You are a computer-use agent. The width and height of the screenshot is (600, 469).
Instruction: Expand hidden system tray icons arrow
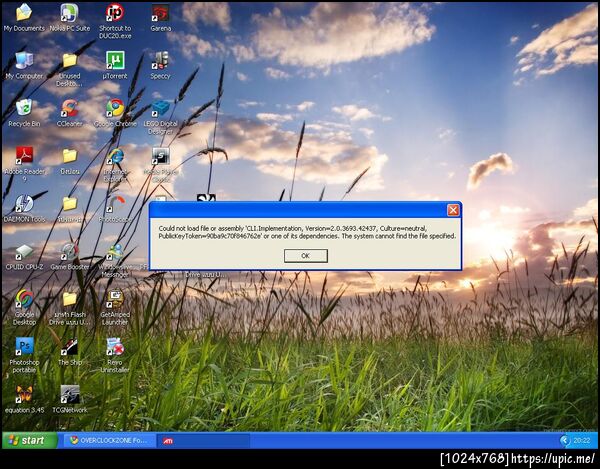point(564,441)
